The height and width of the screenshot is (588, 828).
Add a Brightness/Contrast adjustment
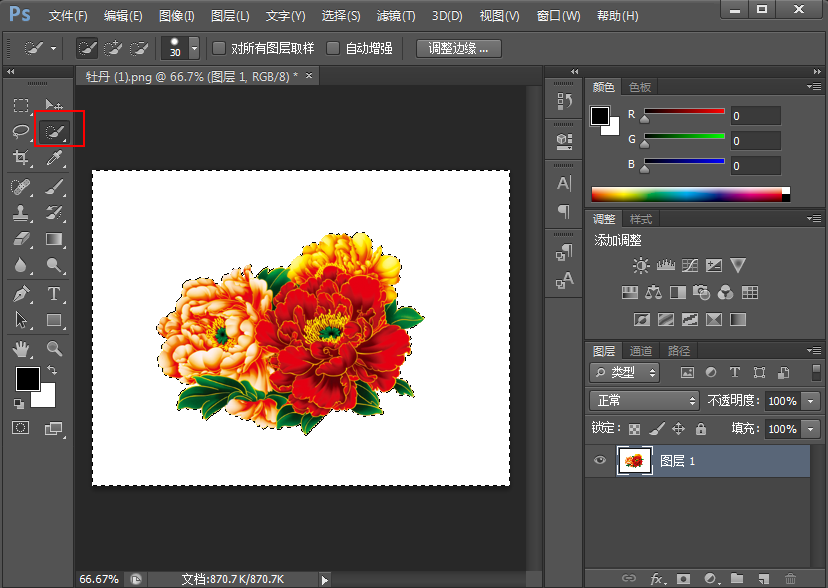click(641, 265)
